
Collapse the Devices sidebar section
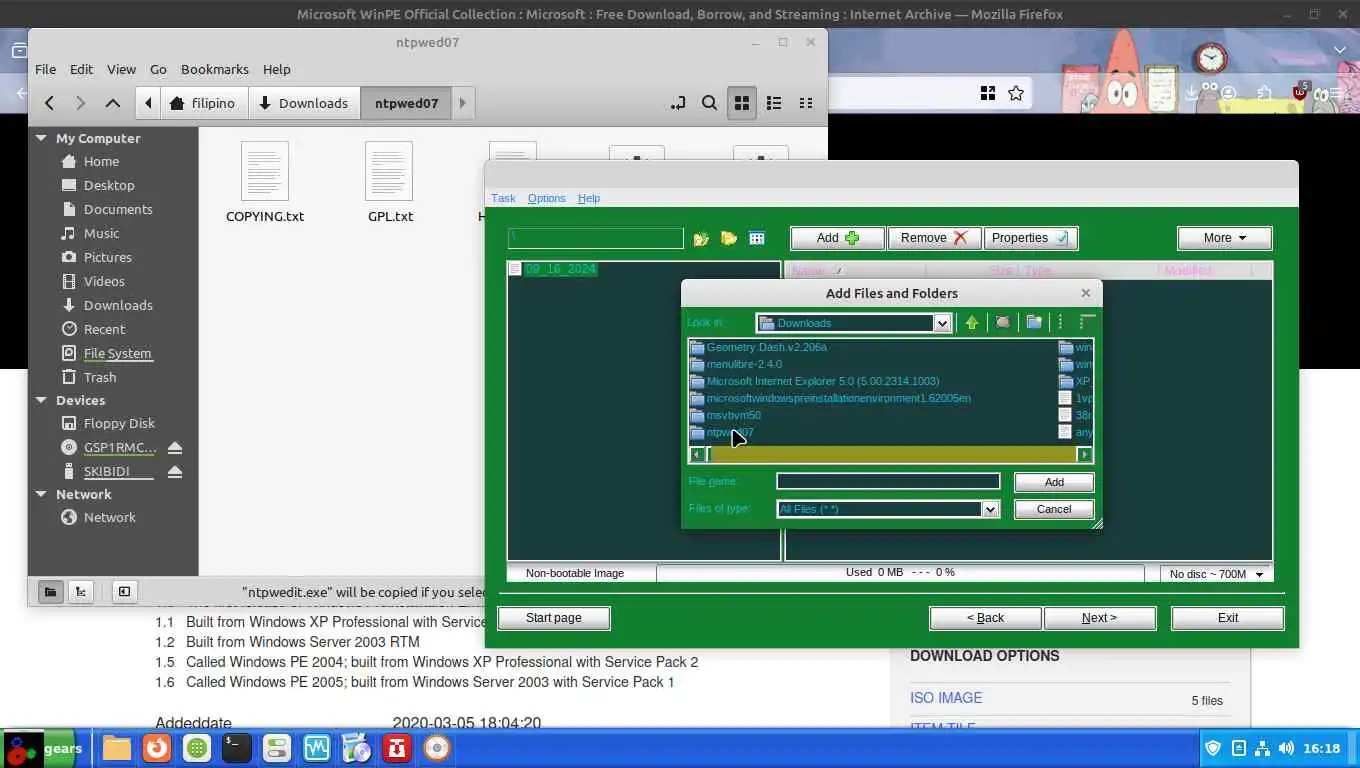click(x=41, y=400)
